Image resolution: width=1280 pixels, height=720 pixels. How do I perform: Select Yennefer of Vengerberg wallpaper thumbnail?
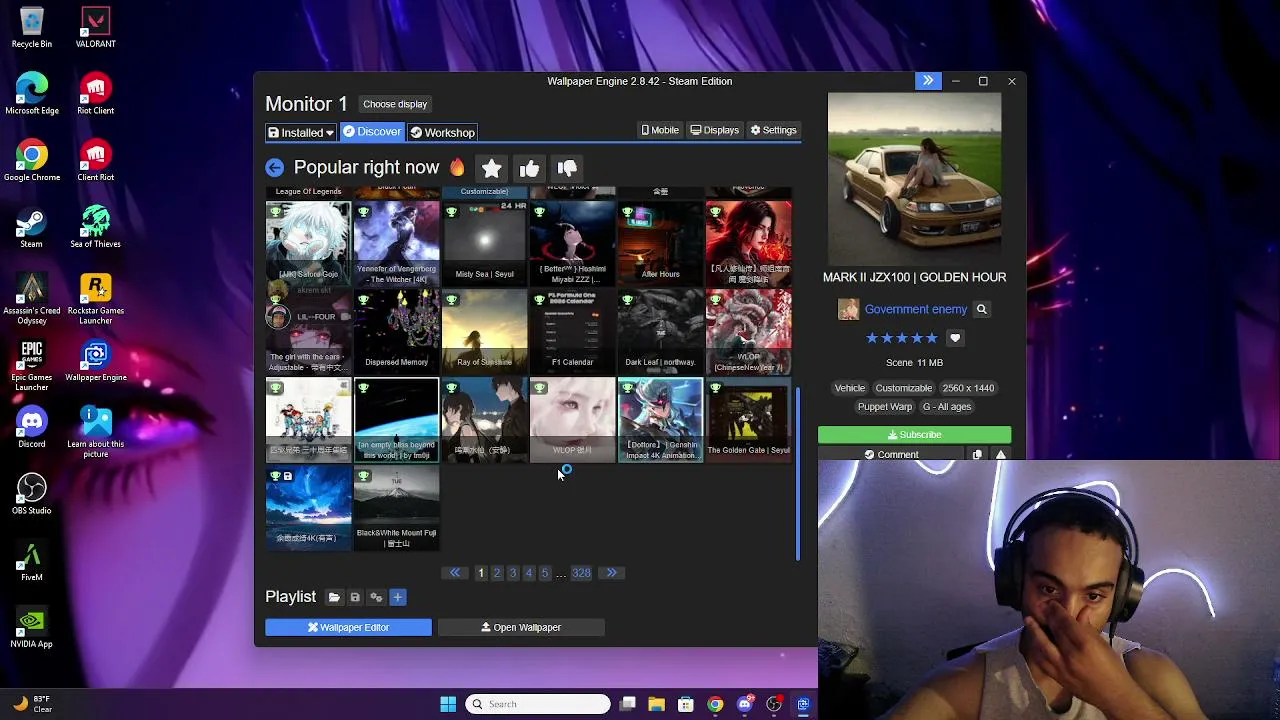click(x=396, y=244)
